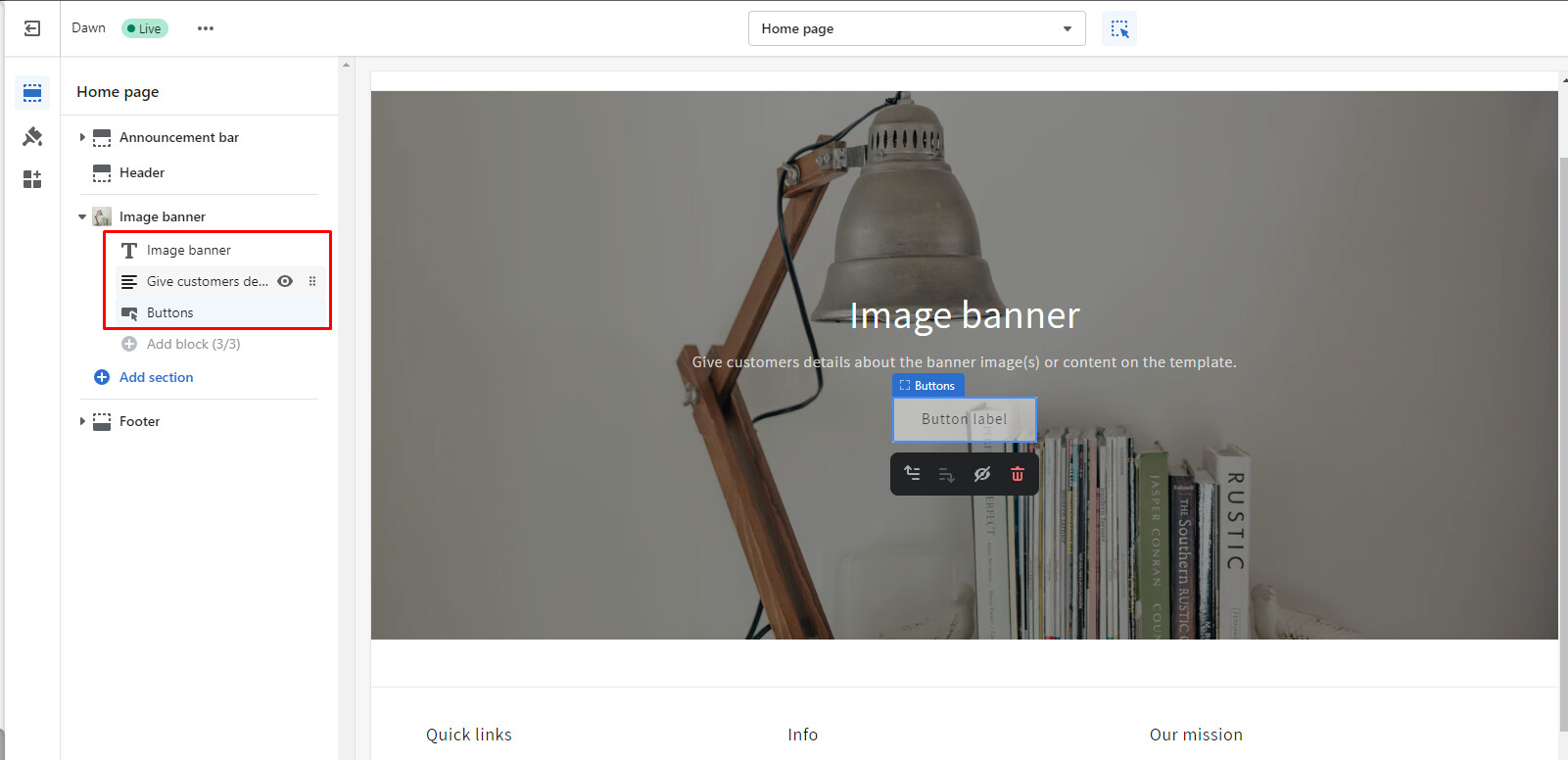Click the Image banner section thumbnail
The image size is (1568, 760).
click(x=102, y=216)
